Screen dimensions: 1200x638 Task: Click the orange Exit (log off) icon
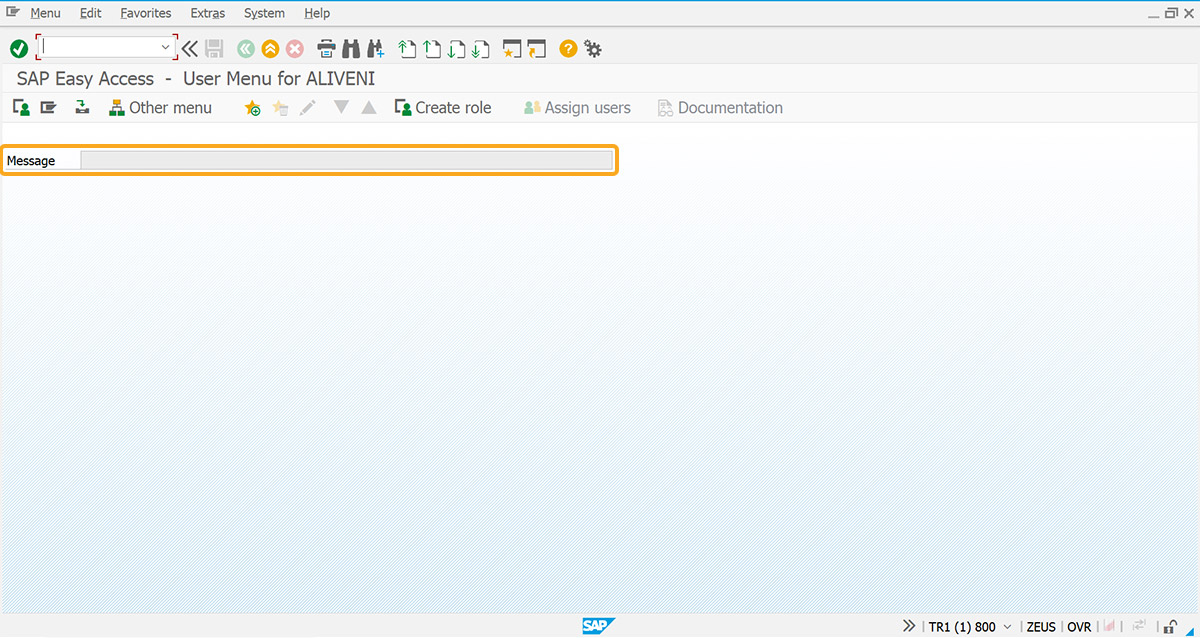(270, 48)
